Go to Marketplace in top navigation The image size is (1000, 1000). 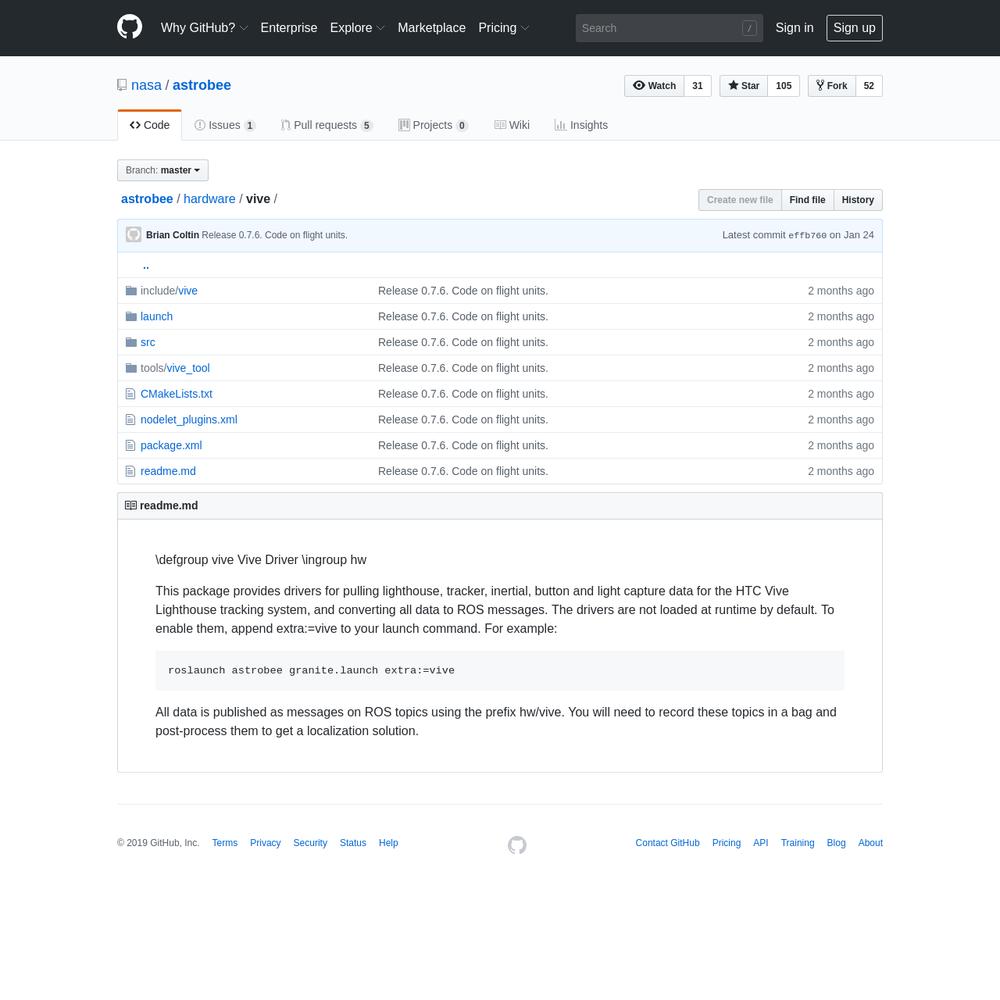pos(432,28)
